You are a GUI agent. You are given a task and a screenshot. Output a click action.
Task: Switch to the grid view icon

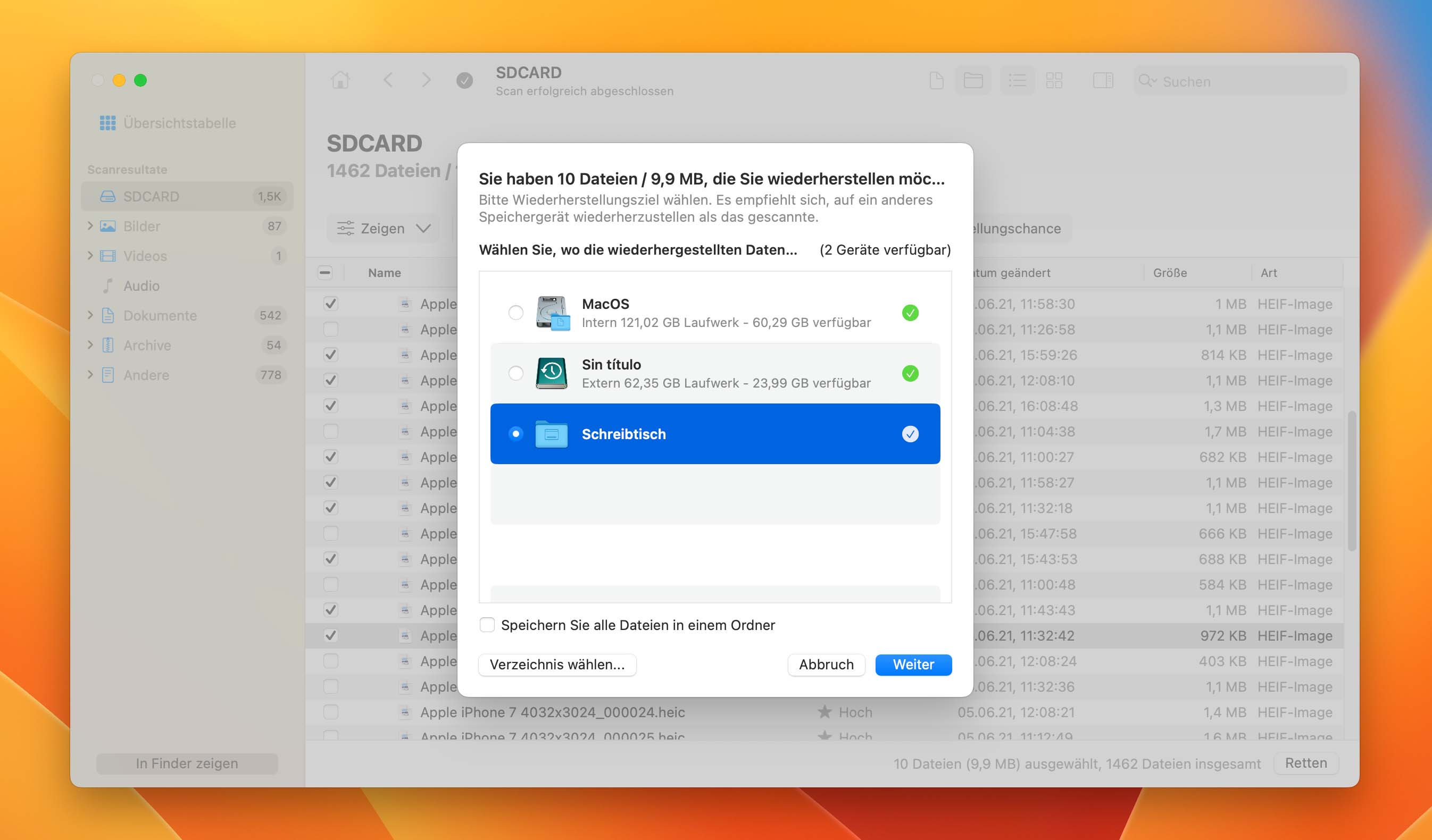pos(1054,80)
